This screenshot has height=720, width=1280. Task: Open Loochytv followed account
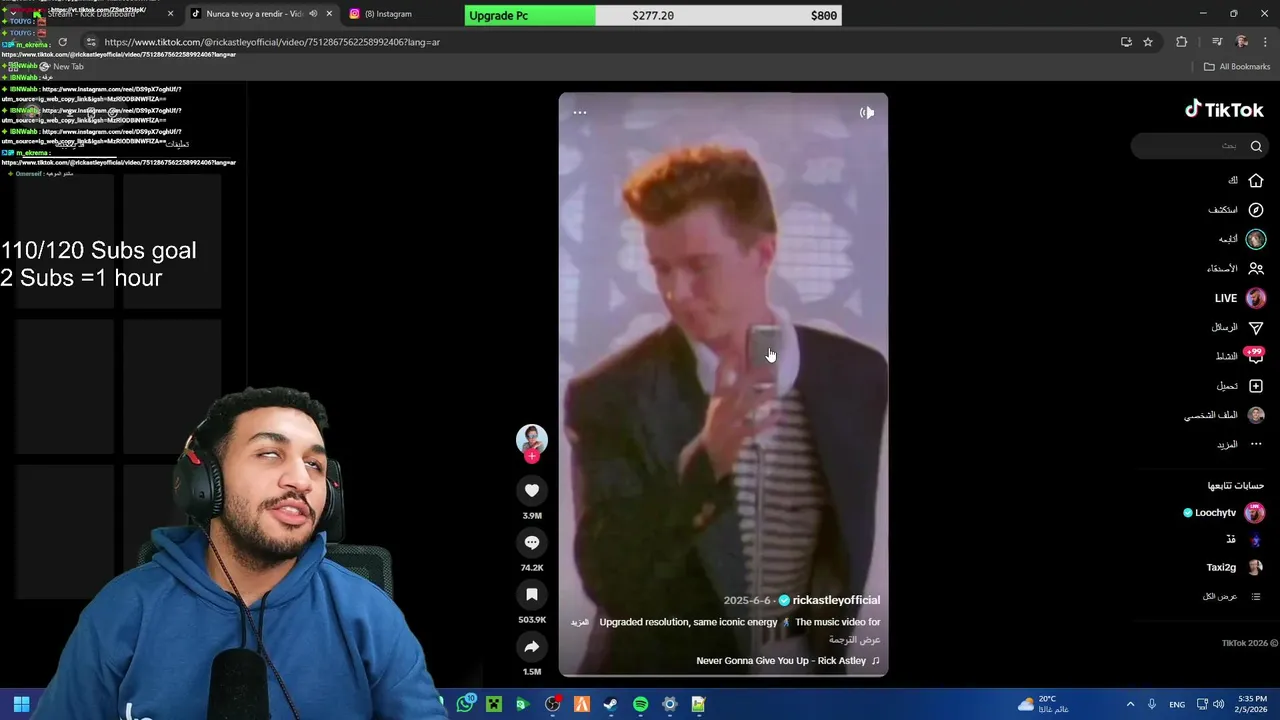pos(1224,512)
